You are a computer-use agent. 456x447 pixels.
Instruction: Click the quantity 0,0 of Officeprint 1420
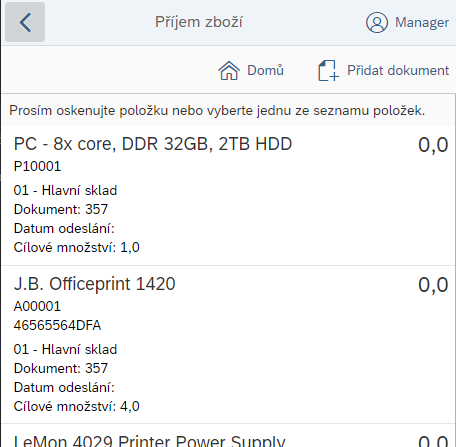point(433,285)
